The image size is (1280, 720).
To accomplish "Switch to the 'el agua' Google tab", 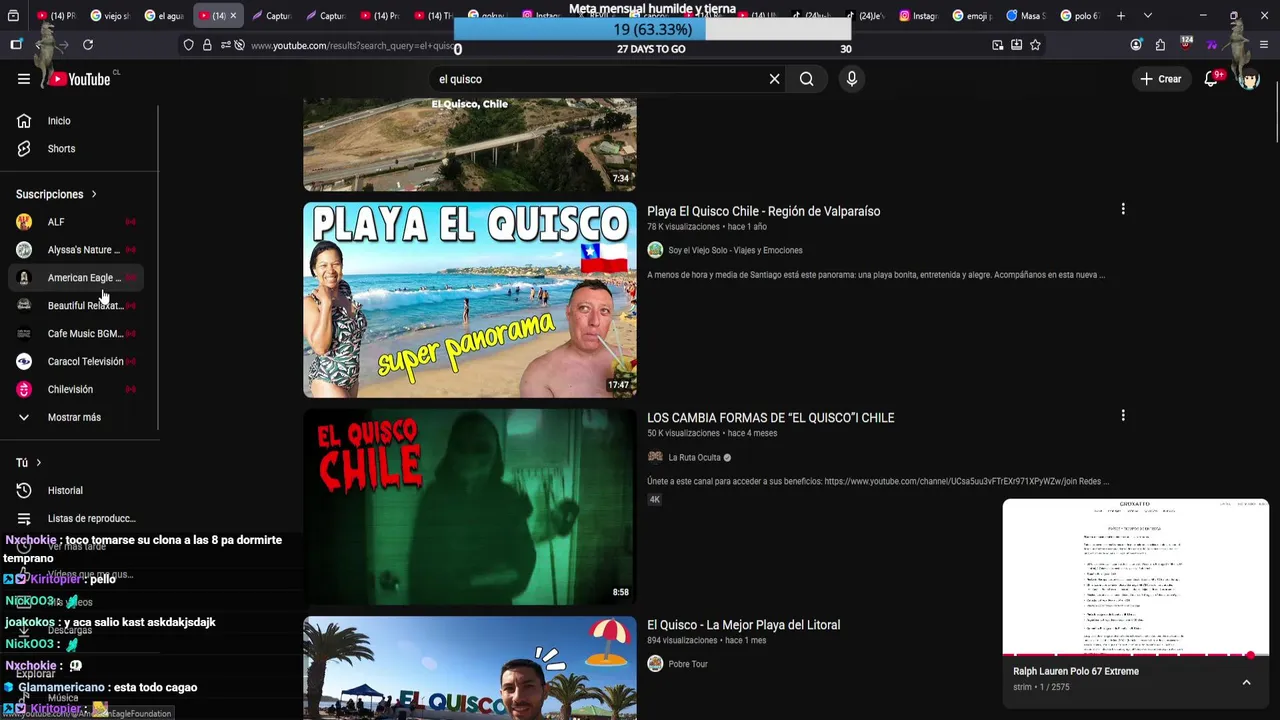I will tap(164, 16).
